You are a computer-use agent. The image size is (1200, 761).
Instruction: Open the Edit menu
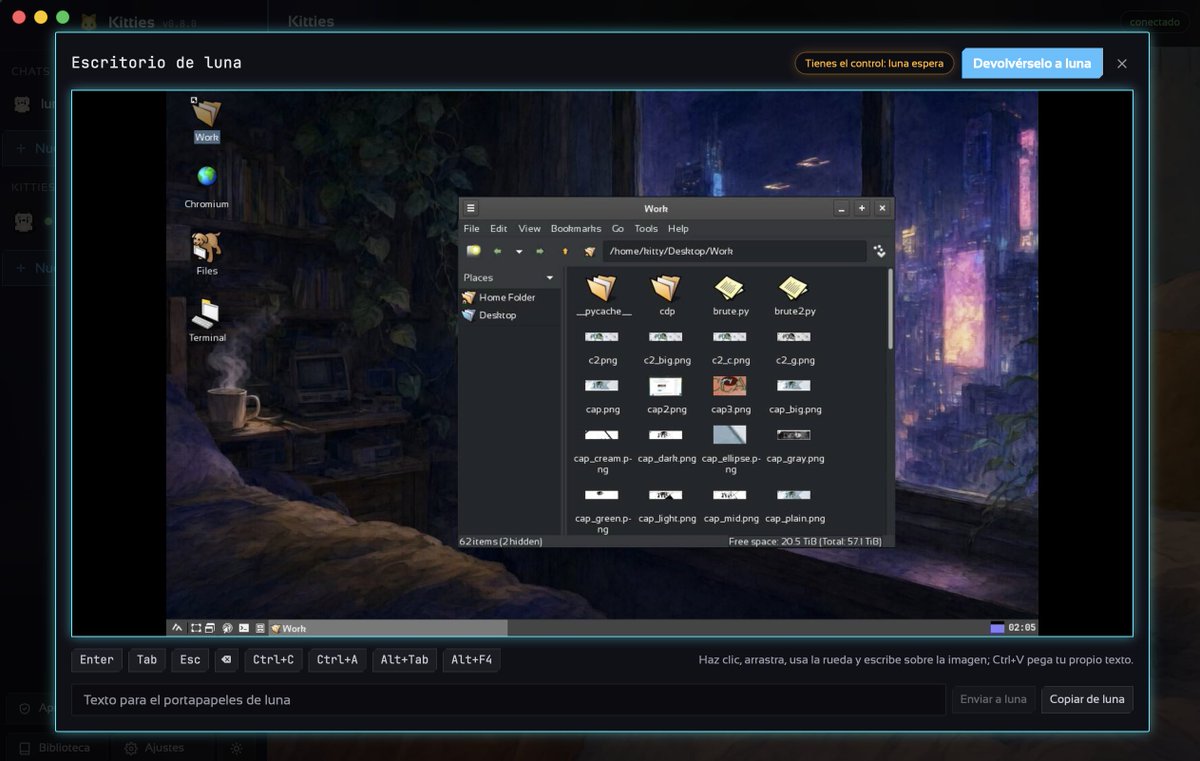[498, 229]
